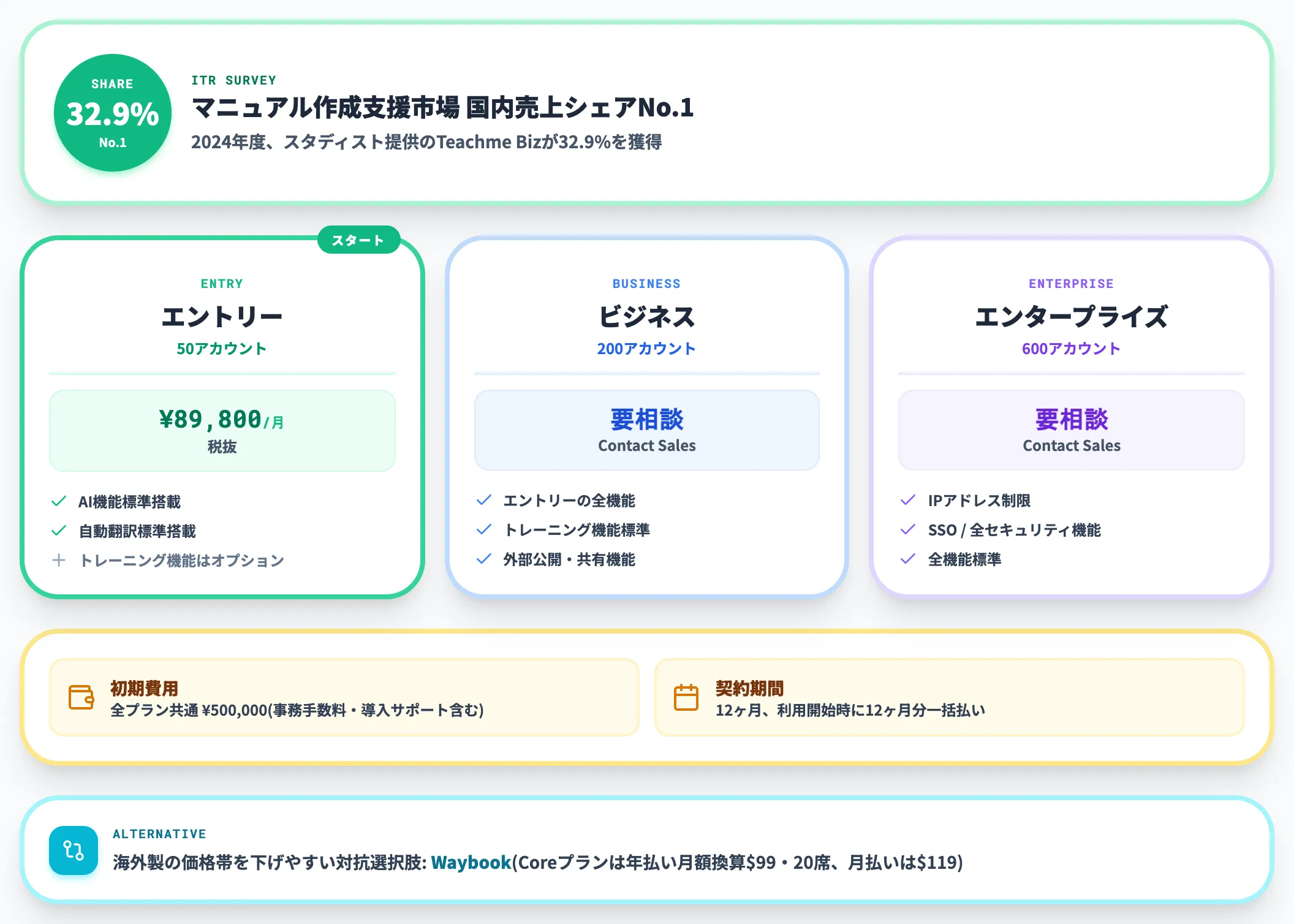
Task: Click the AI機能標準搭載 feature text
Action: click(x=130, y=502)
